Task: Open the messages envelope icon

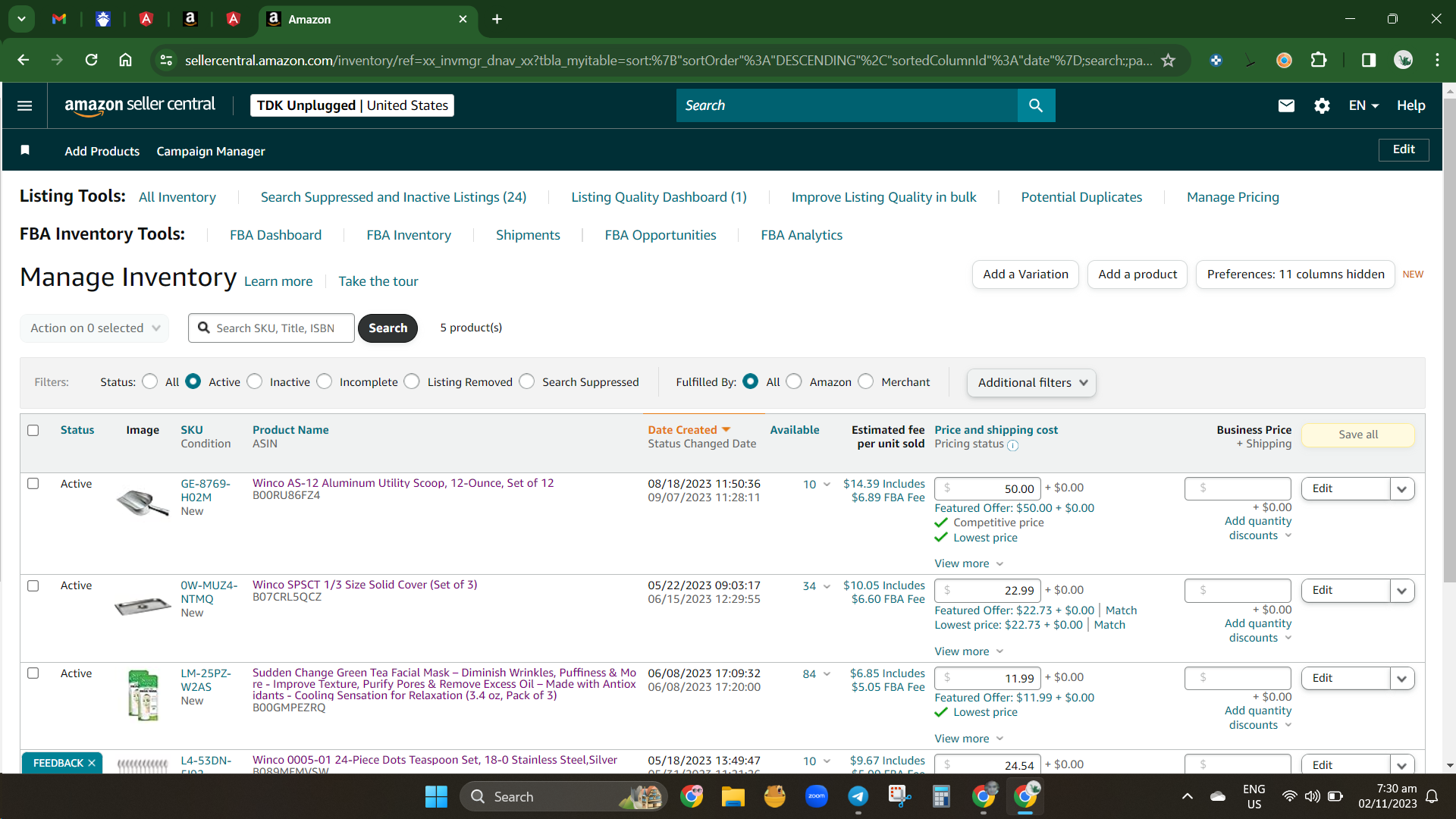Action: click(1286, 105)
